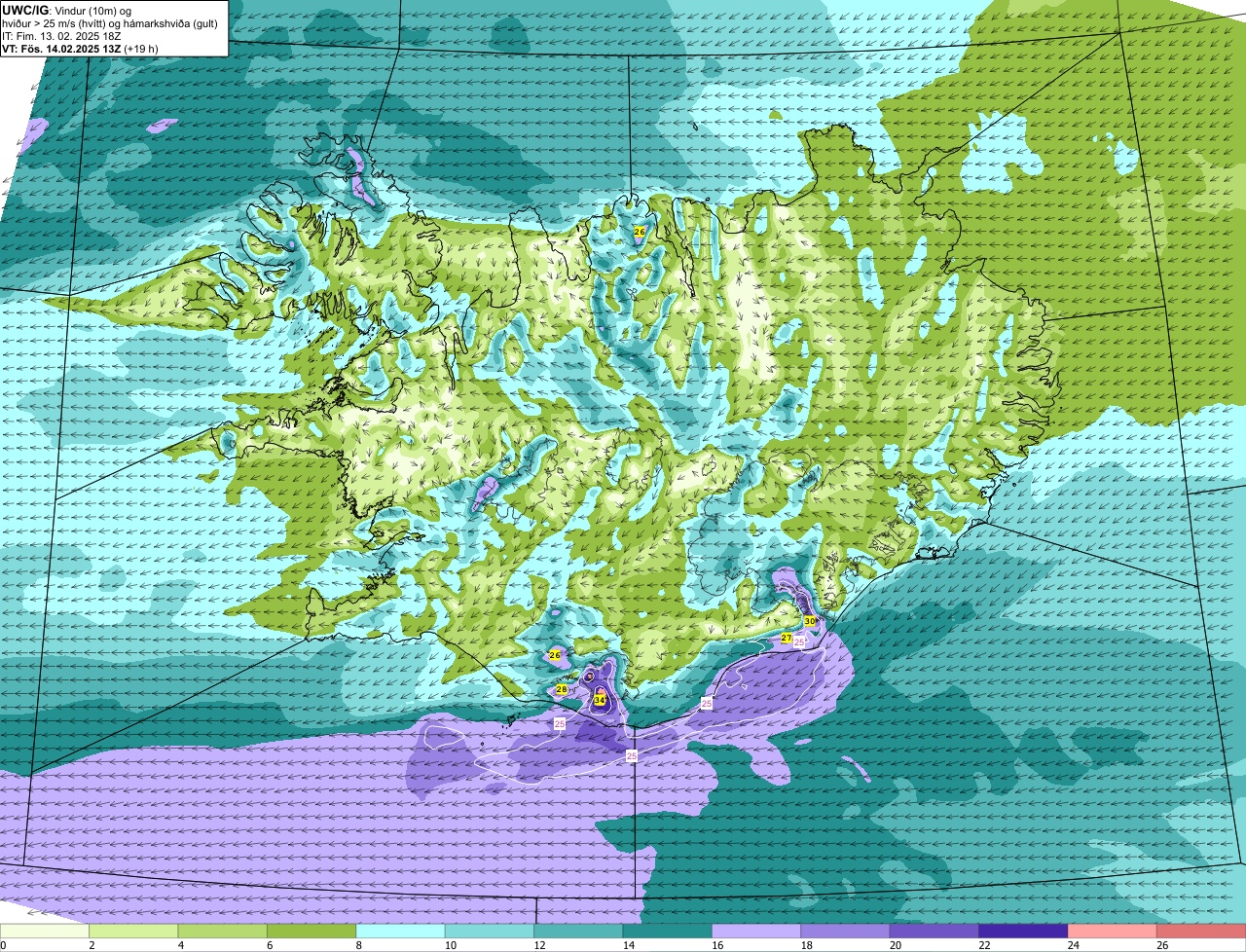Click the legend tick value 6
1246x952 pixels.
(268, 945)
